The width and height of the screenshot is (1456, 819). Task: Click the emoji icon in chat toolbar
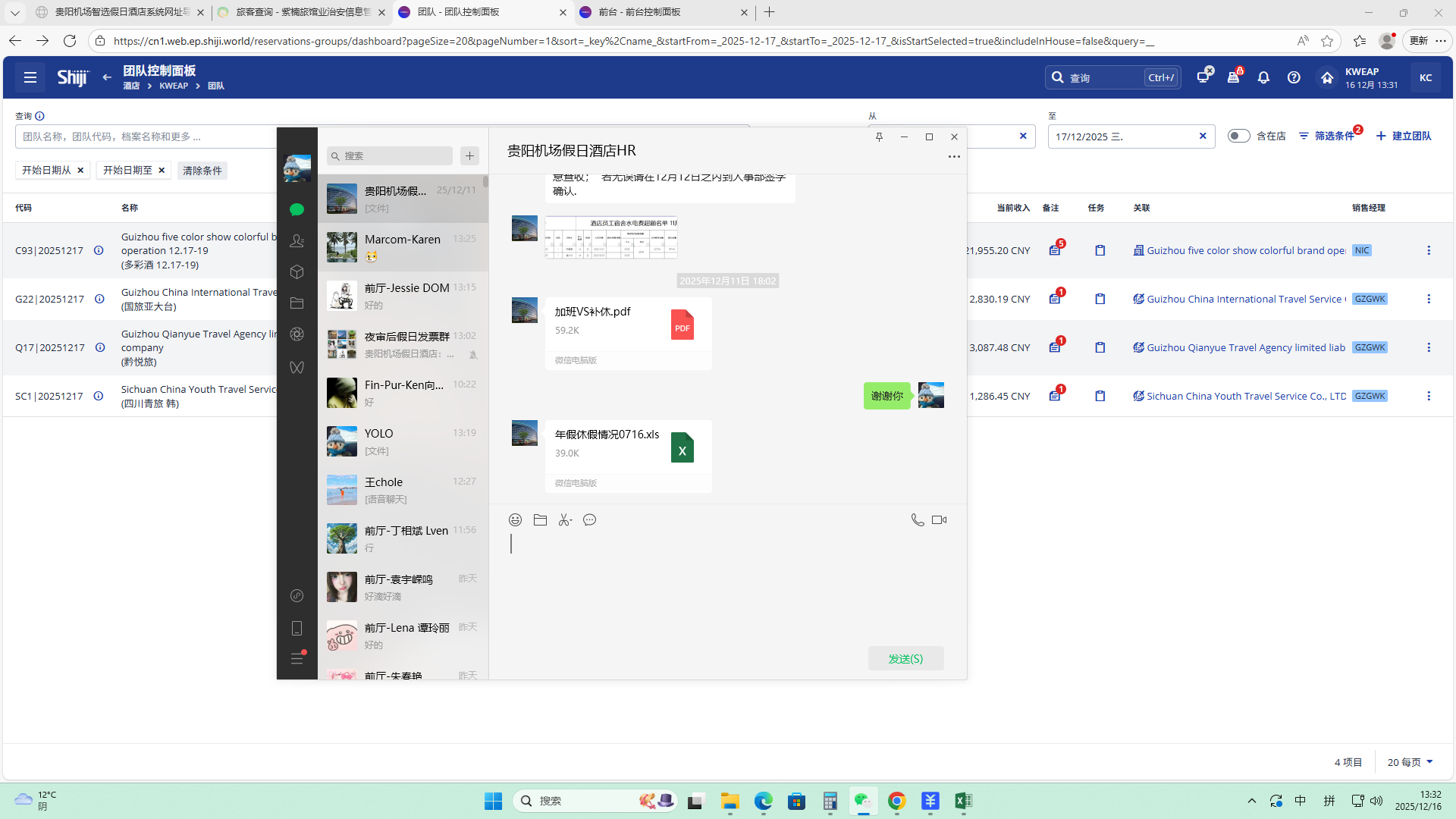coord(515,519)
